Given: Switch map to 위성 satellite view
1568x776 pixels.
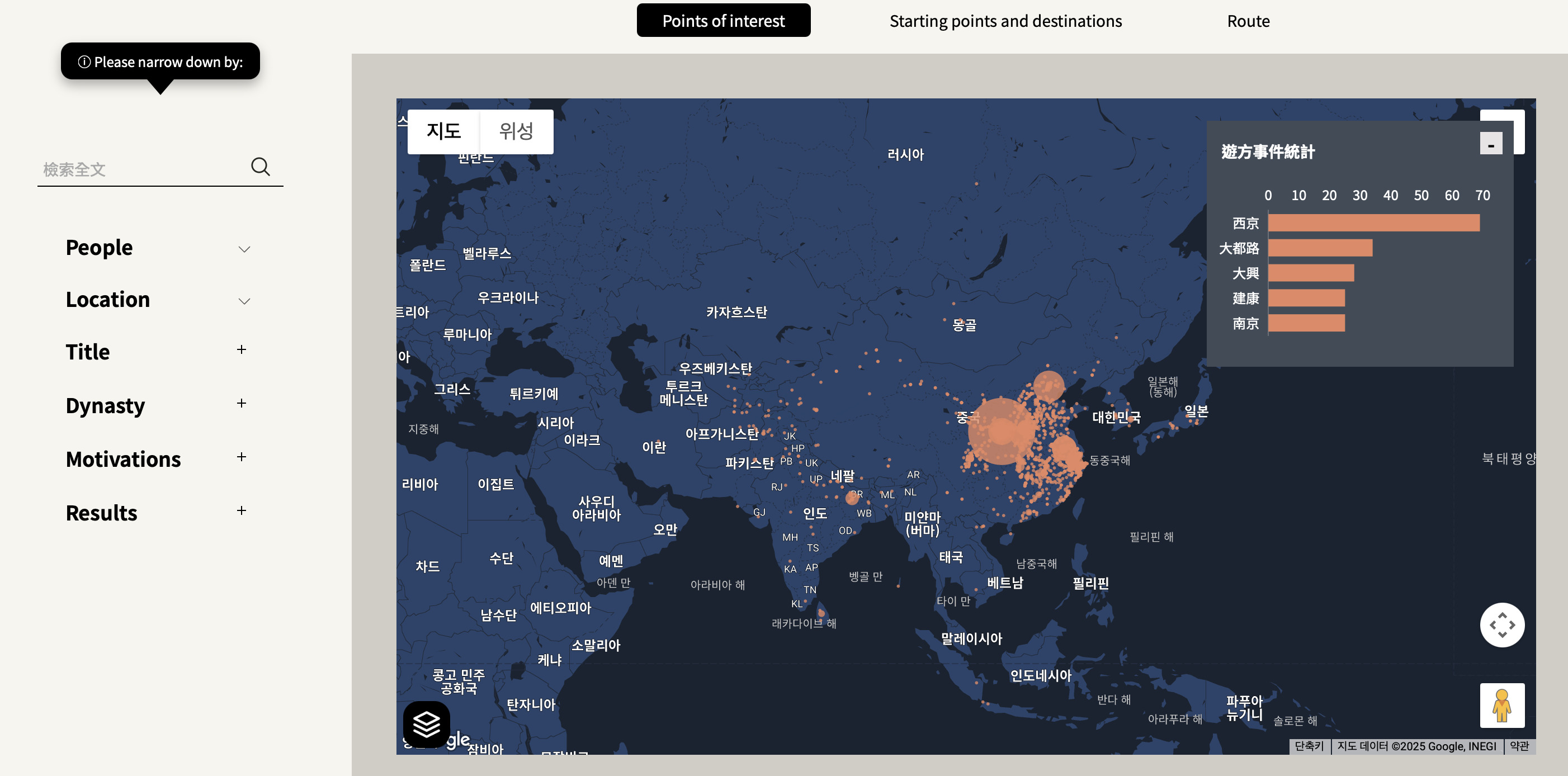Looking at the screenshot, I should pyautogui.click(x=516, y=131).
